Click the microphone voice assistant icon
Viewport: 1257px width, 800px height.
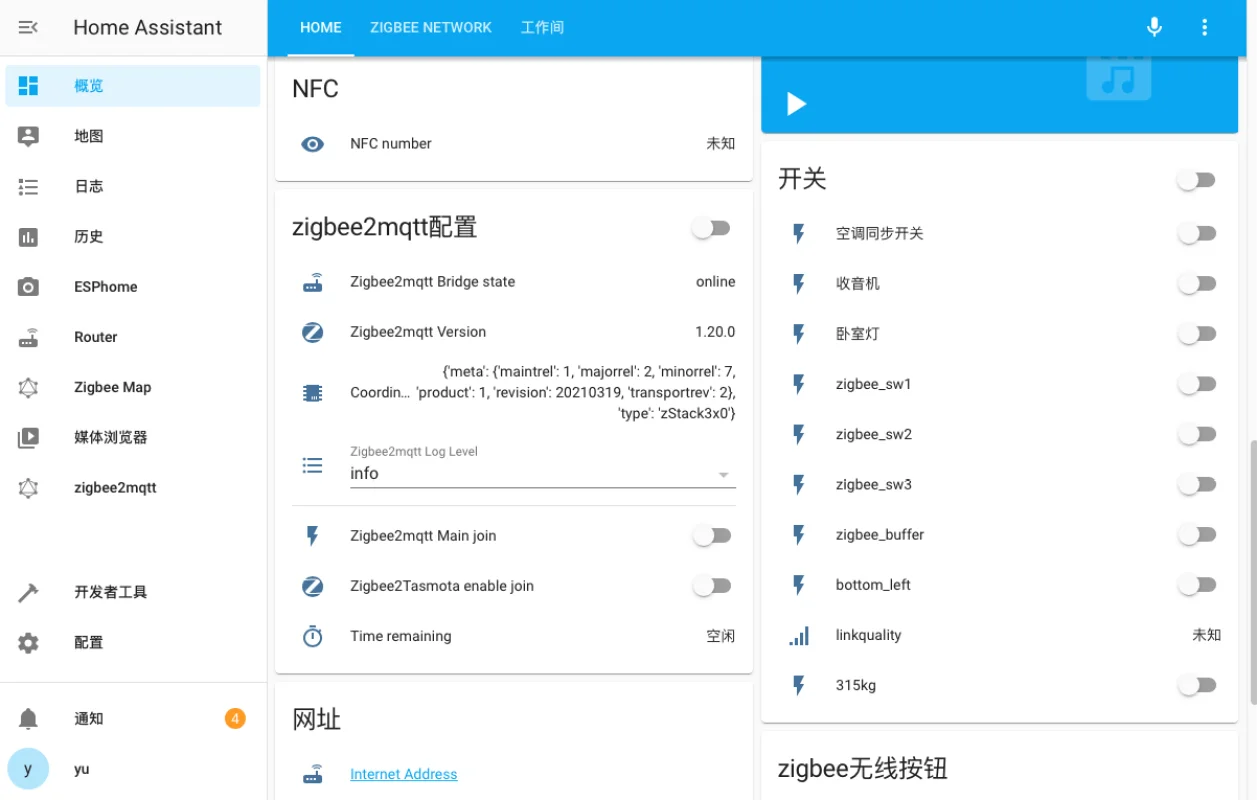[x=1154, y=28]
